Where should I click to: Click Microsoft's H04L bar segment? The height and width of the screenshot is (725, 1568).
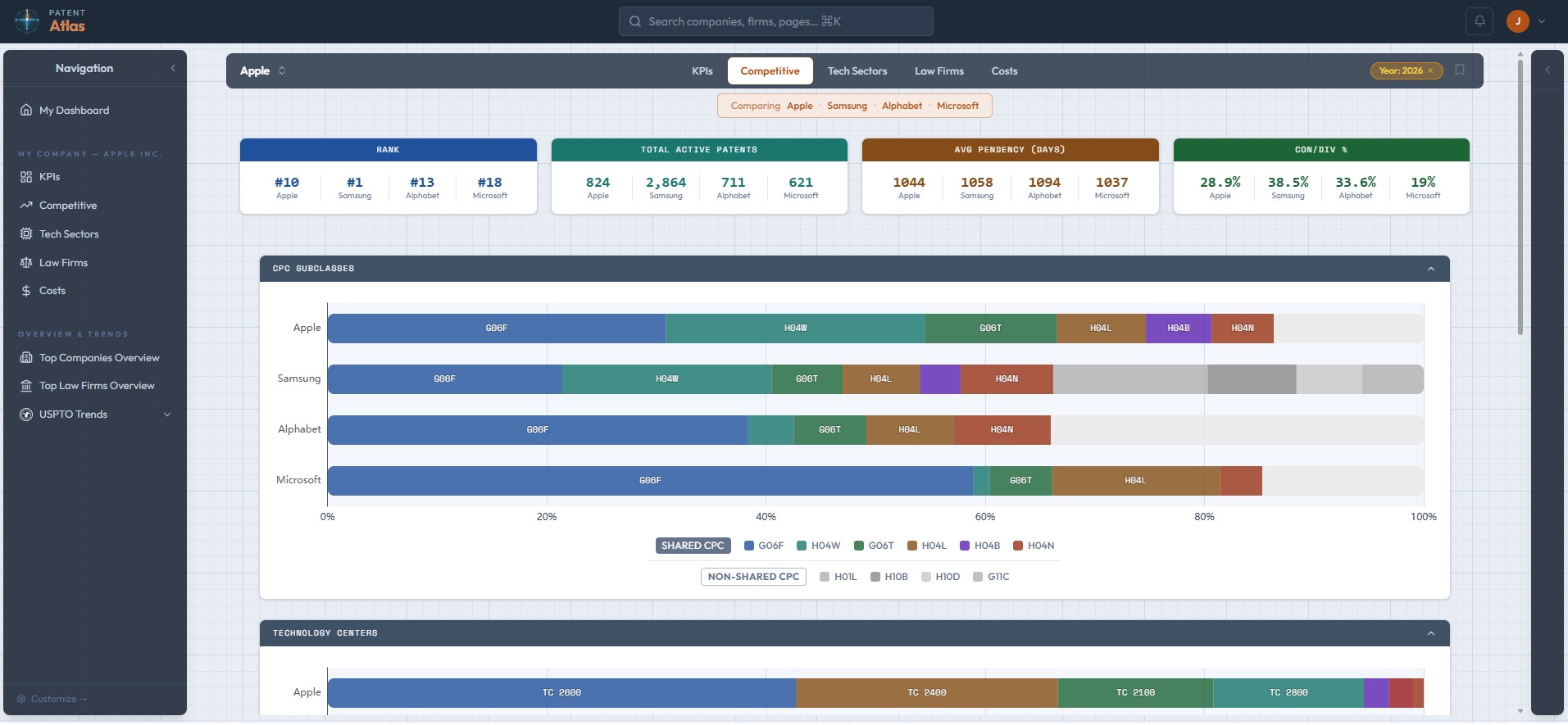click(x=1135, y=481)
